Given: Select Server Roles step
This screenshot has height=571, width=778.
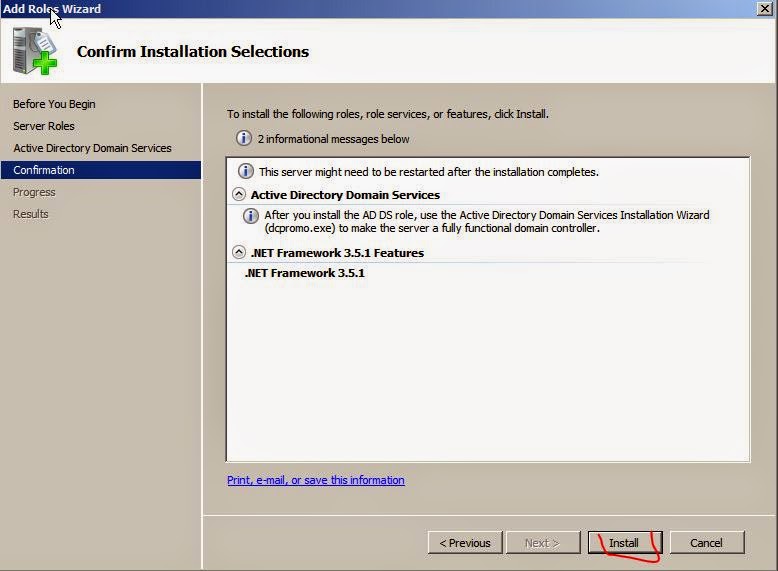Looking at the screenshot, I should (44, 126).
